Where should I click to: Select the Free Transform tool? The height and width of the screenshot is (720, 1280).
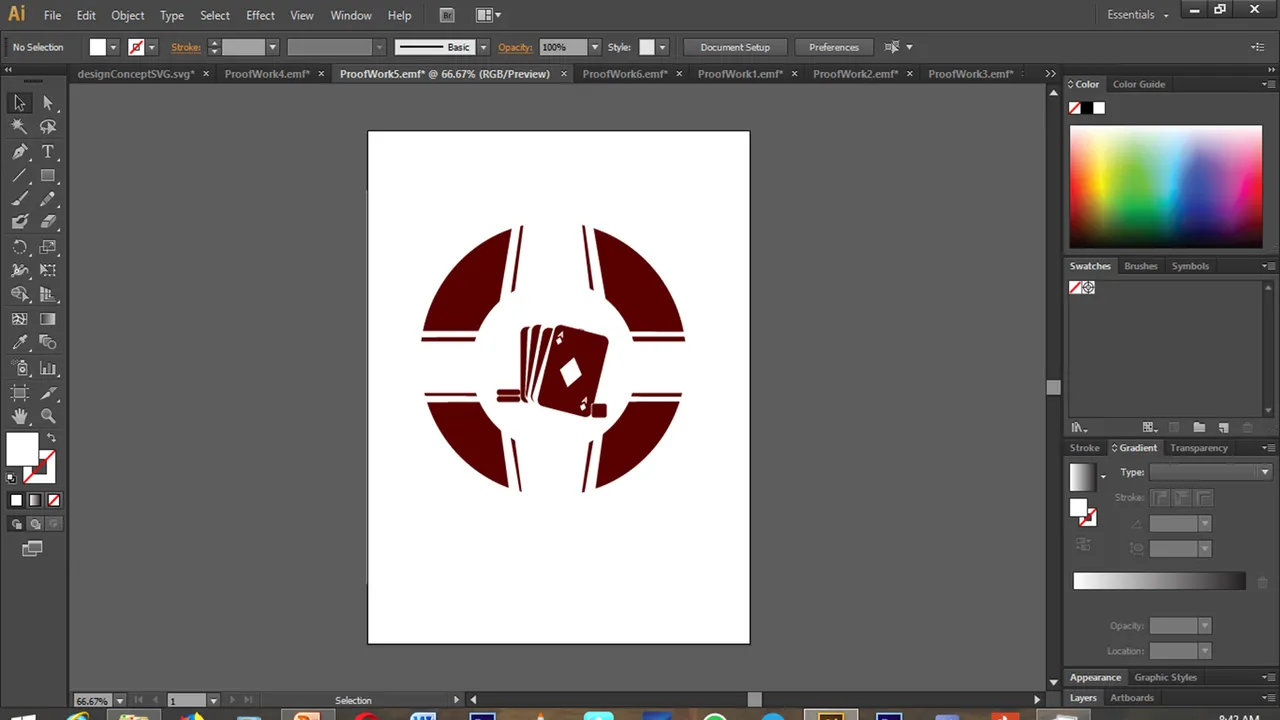pos(47,270)
